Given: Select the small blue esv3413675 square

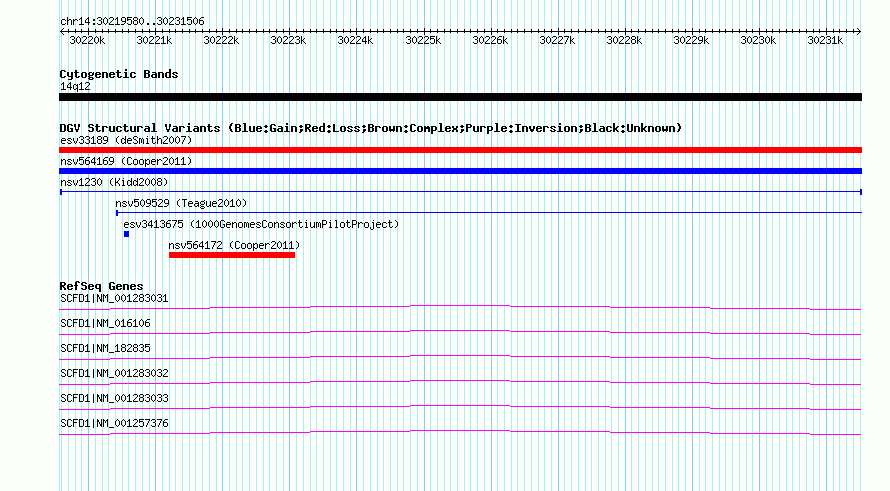Looking at the screenshot, I should coord(127,234).
